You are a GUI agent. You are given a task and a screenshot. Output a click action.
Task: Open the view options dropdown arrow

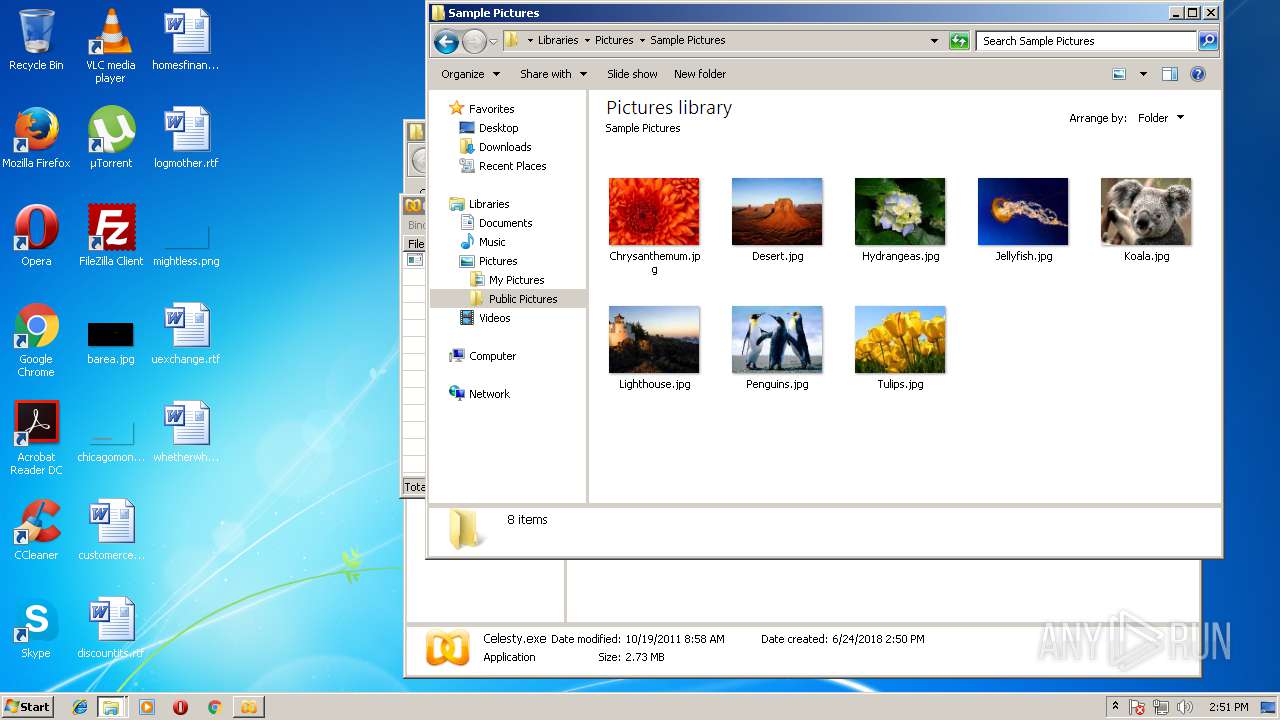point(1143,74)
